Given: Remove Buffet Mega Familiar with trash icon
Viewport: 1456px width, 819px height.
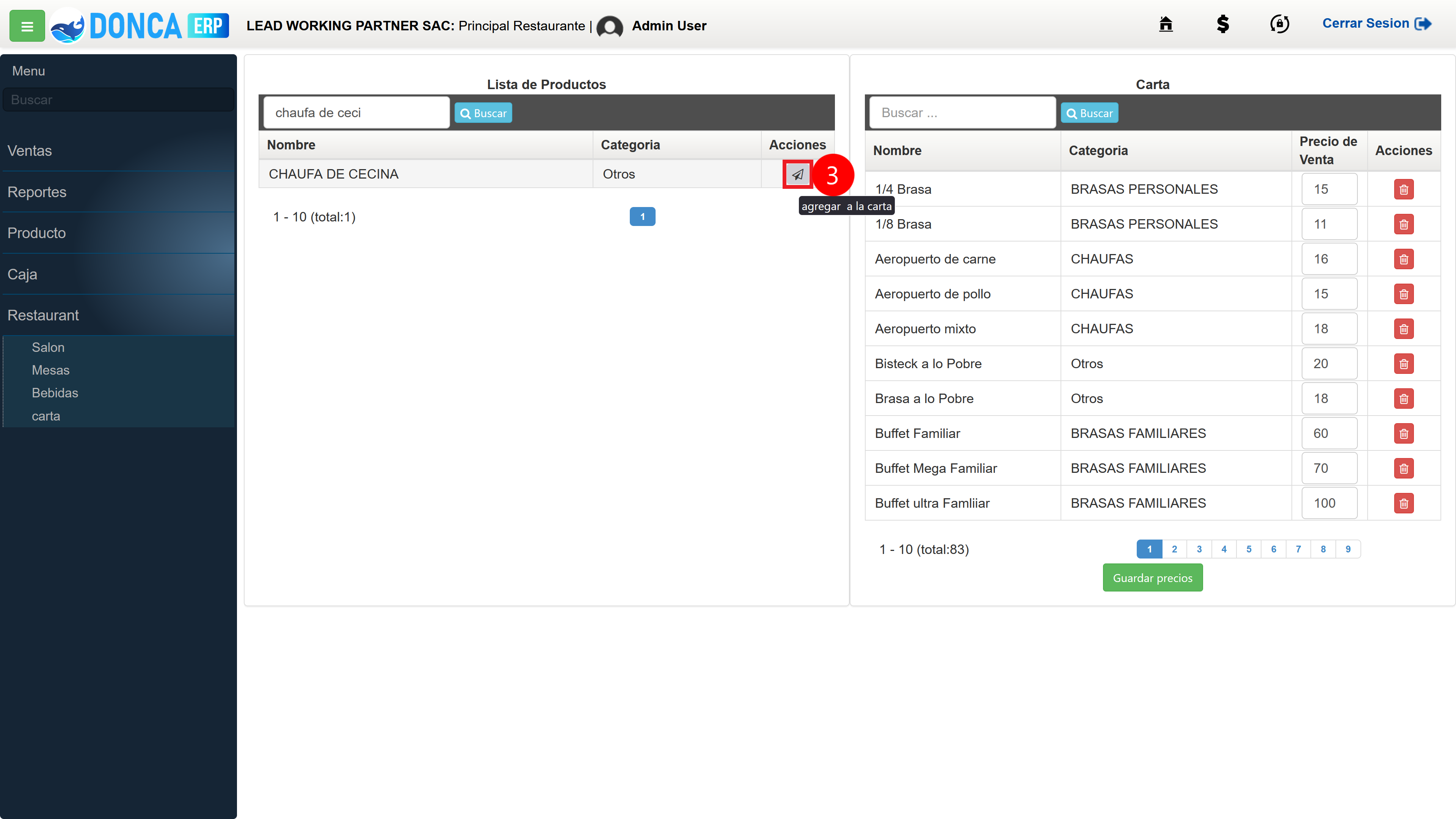Looking at the screenshot, I should point(1403,469).
